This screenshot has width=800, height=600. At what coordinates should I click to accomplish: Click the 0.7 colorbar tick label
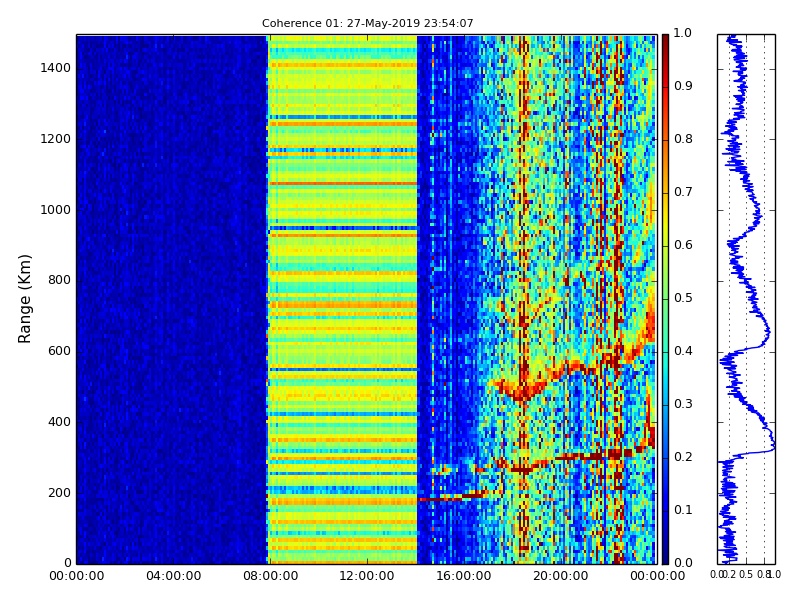[x=683, y=192]
